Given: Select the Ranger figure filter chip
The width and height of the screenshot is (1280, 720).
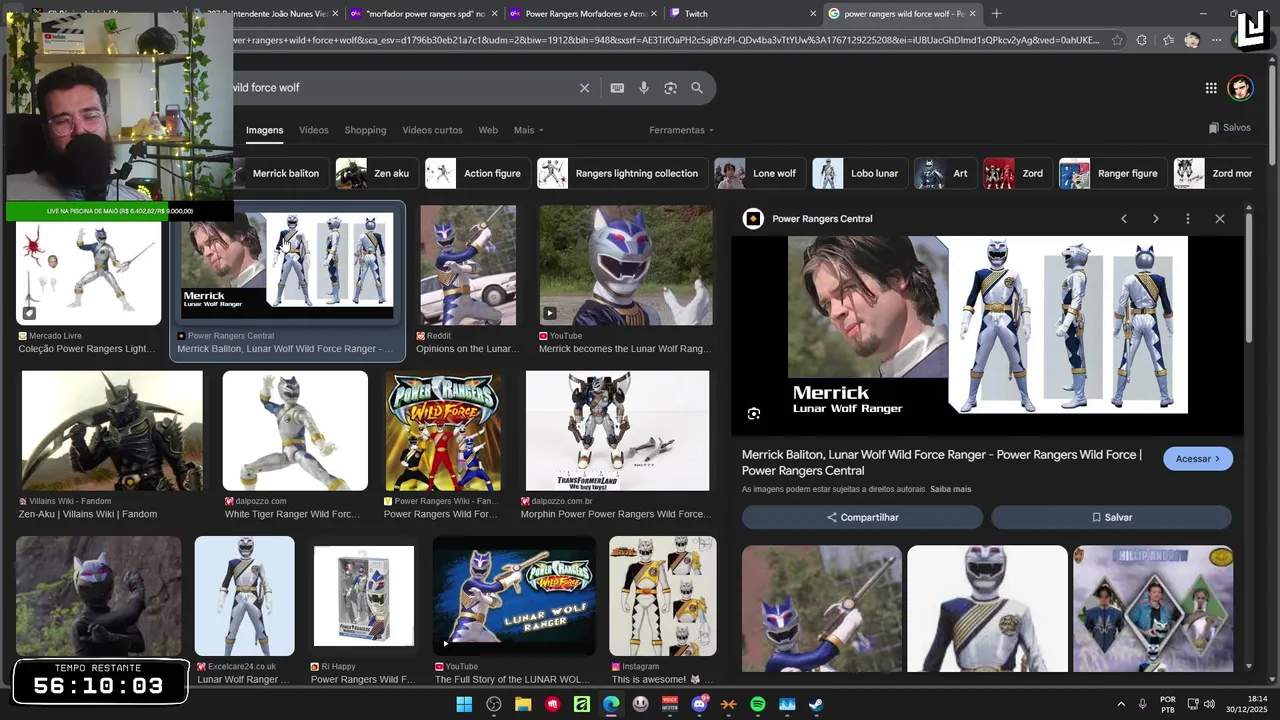Looking at the screenshot, I should 1111,173.
